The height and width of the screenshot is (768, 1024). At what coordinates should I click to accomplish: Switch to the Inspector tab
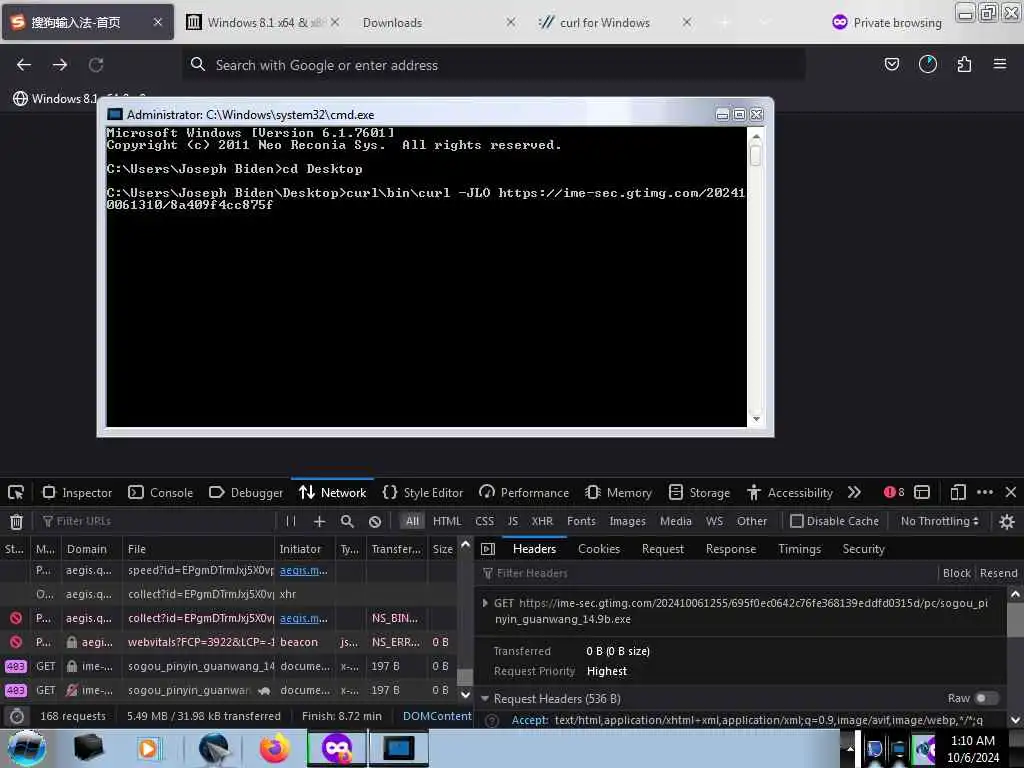click(77, 492)
